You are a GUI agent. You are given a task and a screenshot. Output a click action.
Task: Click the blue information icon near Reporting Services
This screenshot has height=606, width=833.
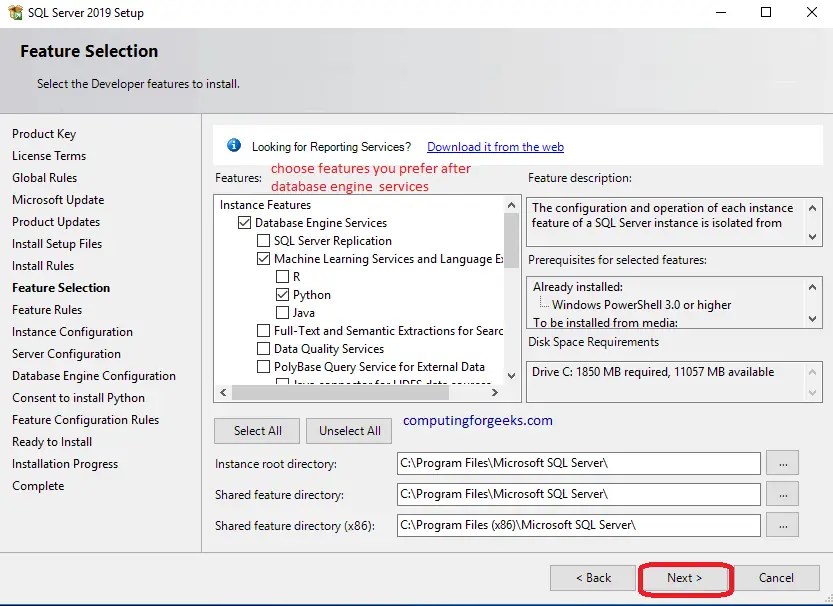233,145
